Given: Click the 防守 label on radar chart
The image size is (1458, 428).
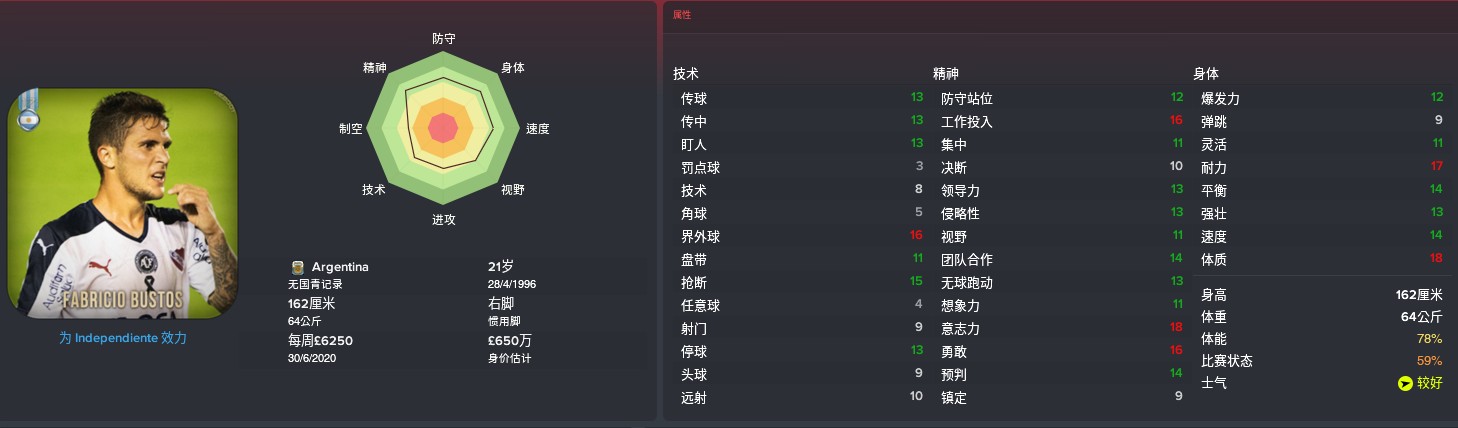Looking at the screenshot, I should 444,39.
